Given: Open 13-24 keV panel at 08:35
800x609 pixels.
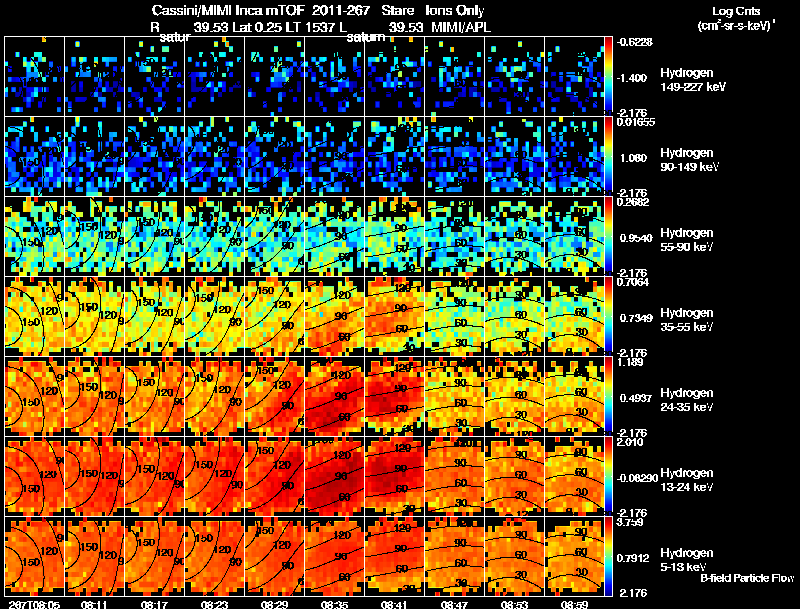Looking at the screenshot, I should pos(334,476).
